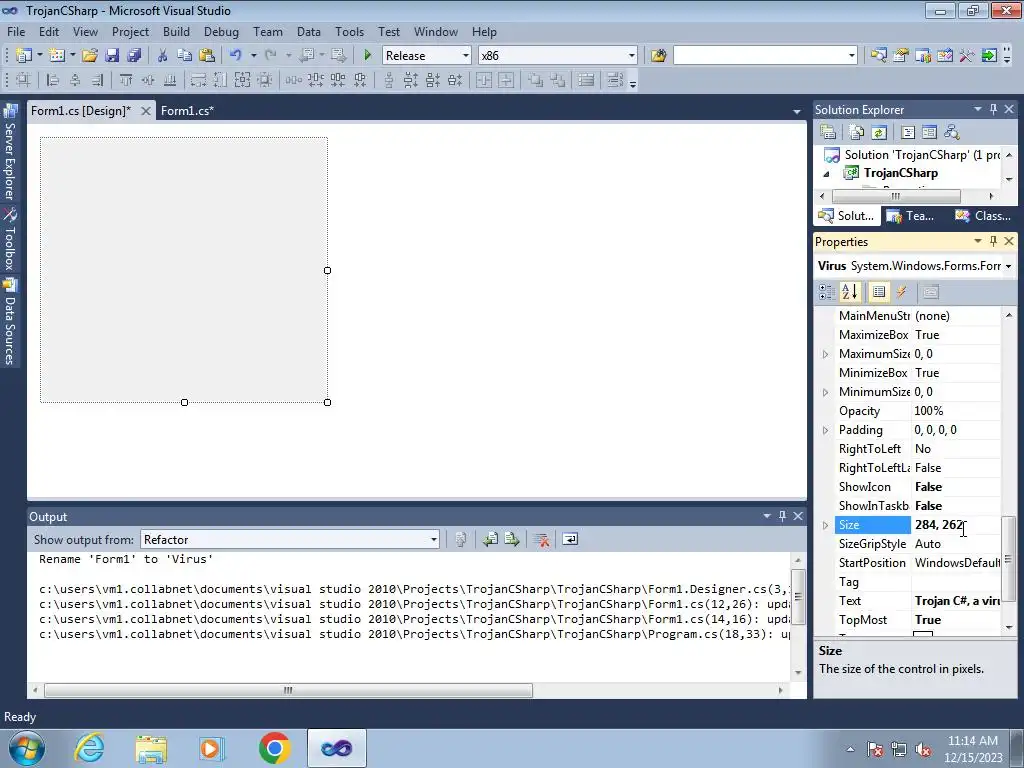Open Google Chrome from the taskbar

coord(274,748)
